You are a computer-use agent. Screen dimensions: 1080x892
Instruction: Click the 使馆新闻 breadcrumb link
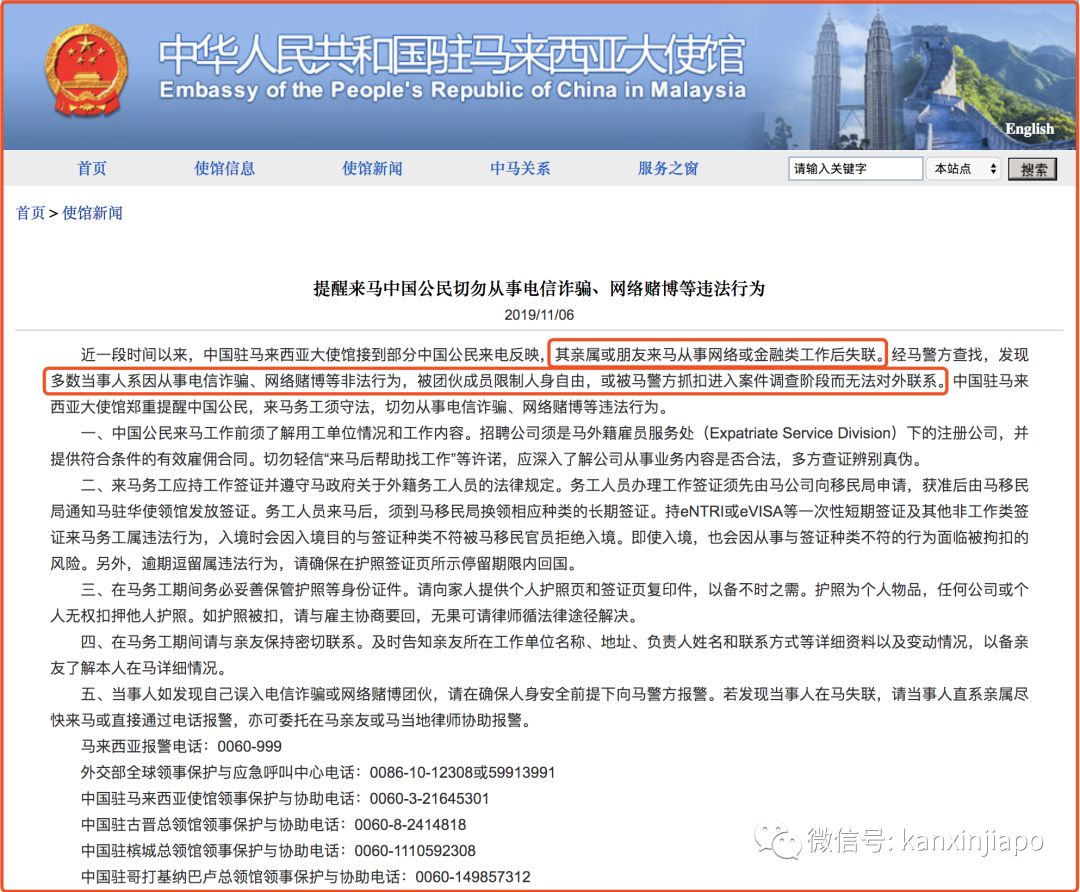point(92,213)
